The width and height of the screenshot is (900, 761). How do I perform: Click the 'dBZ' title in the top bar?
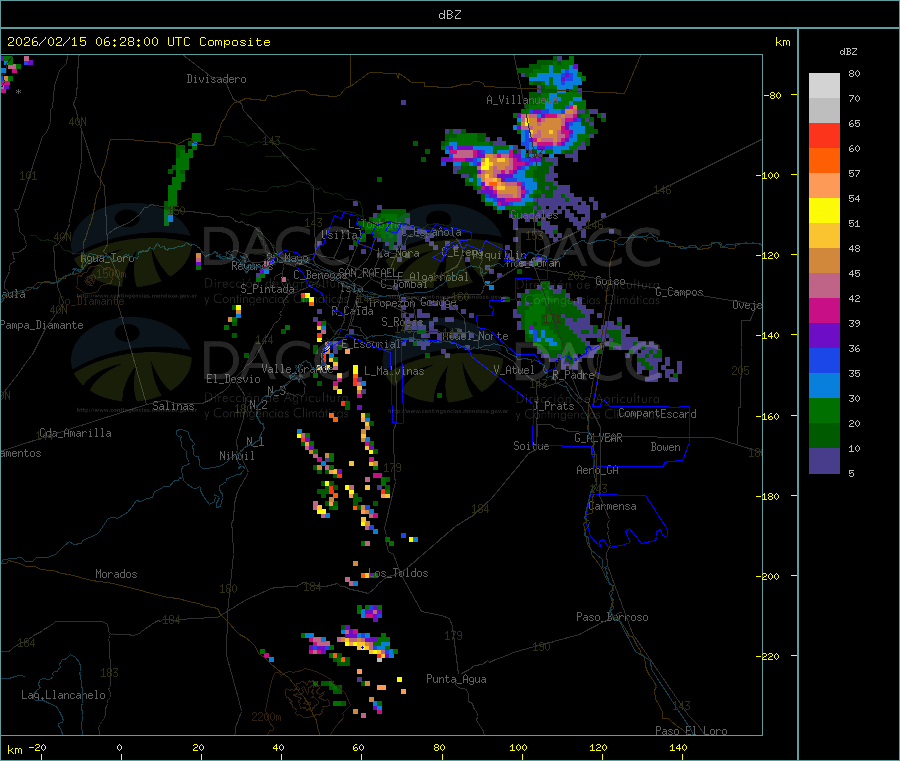449,15
